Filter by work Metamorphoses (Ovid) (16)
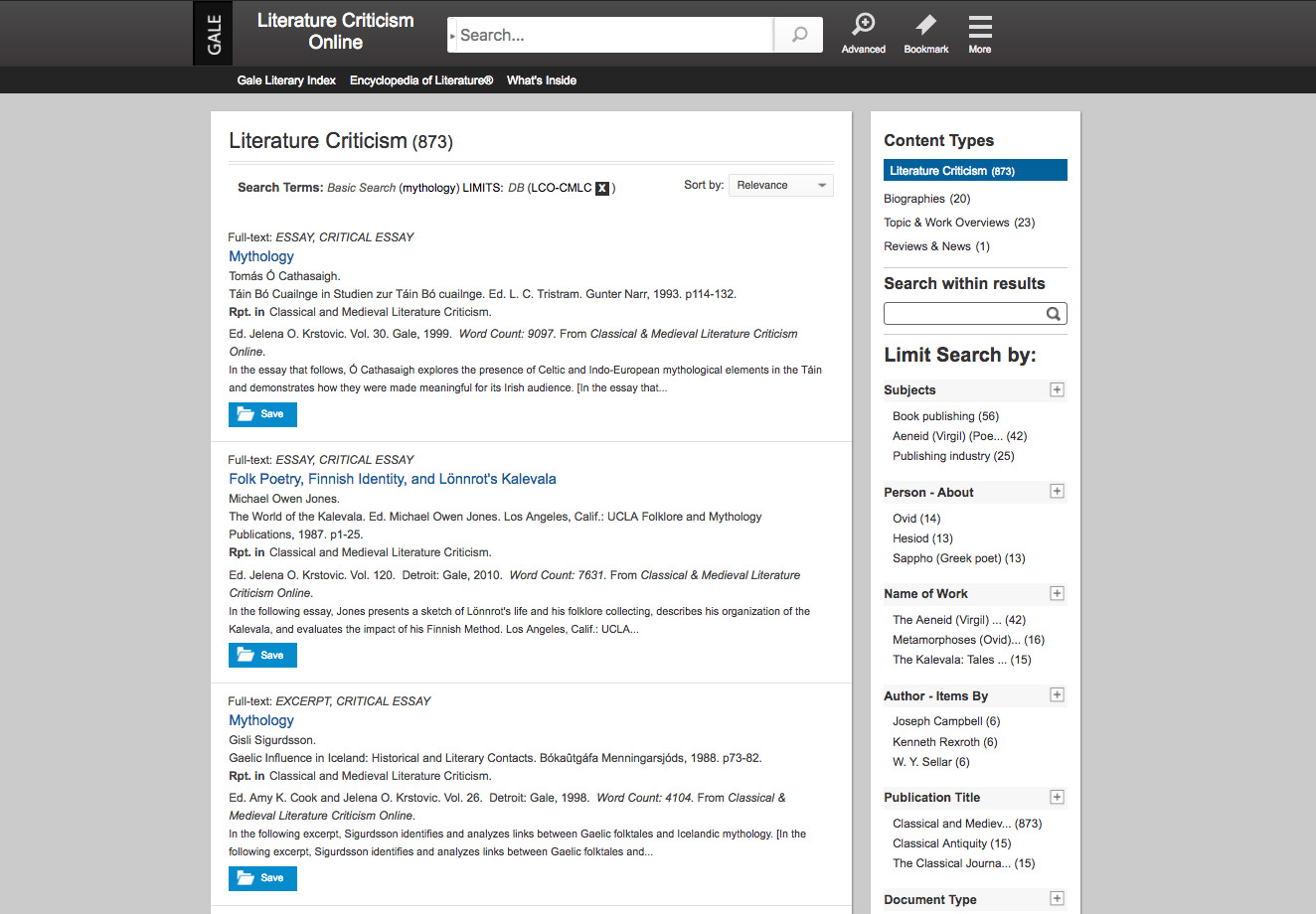The height and width of the screenshot is (914, 1316). tap(968, 640)
